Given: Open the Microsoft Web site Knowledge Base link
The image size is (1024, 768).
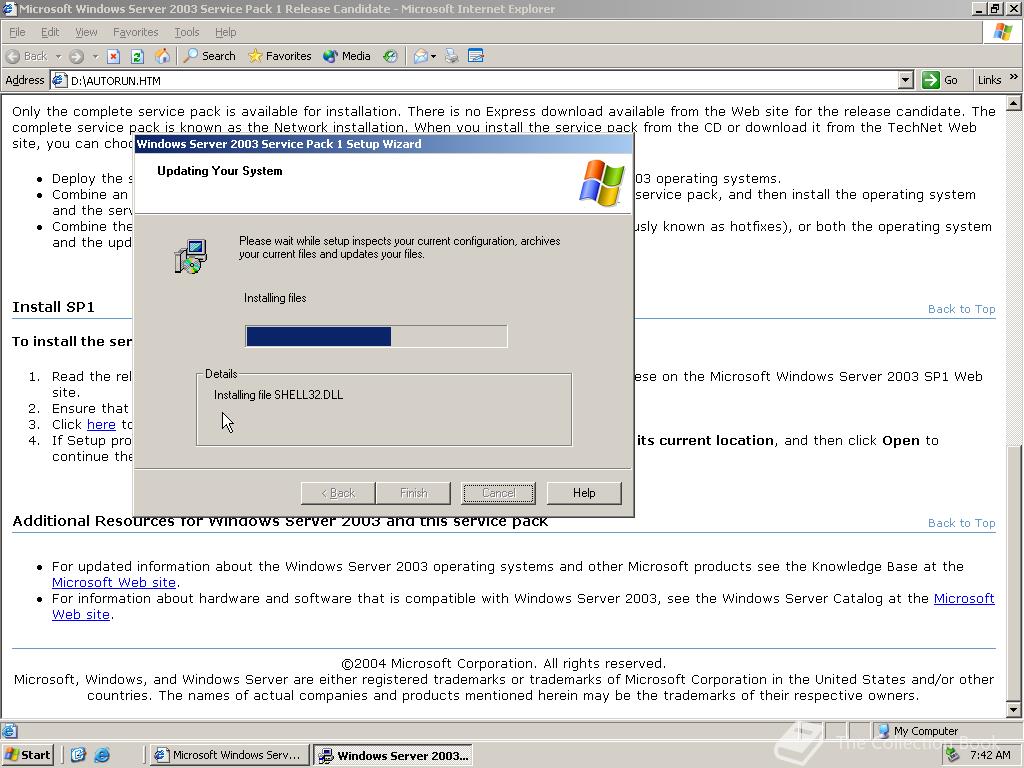Looking at the screenshot, I should pyautogui.click(x=114, y=583).
